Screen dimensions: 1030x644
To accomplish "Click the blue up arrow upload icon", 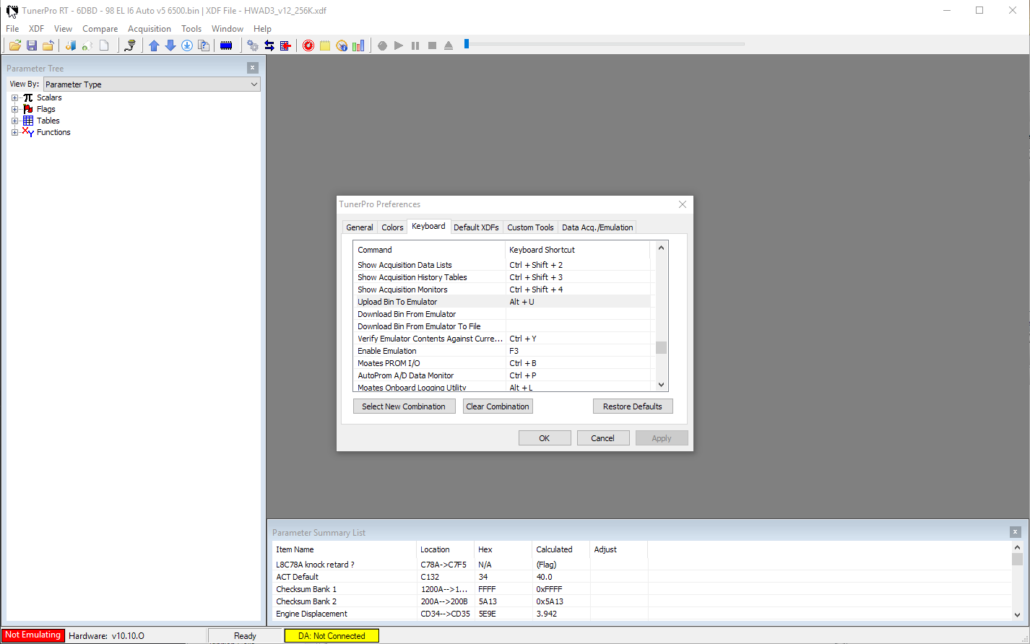I will (x=154, y=45).
